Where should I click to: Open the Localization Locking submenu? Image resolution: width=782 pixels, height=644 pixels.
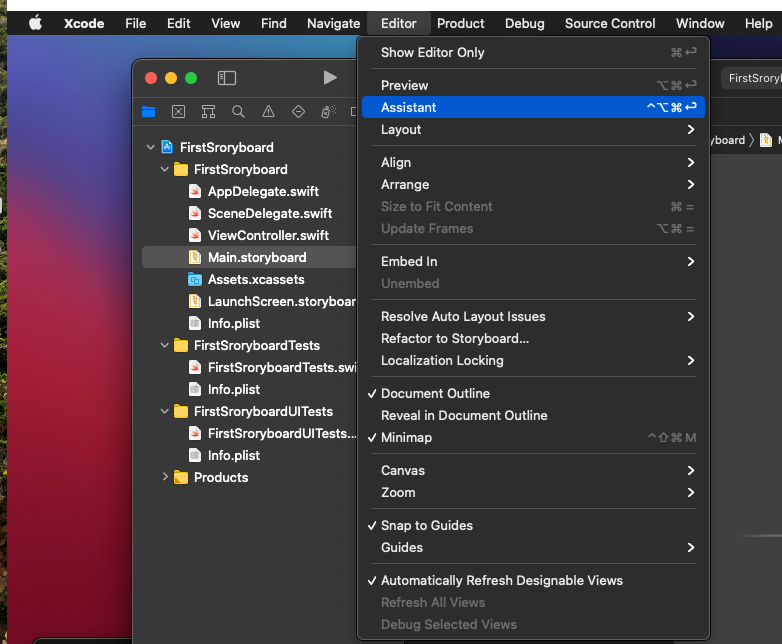[533, 360]
